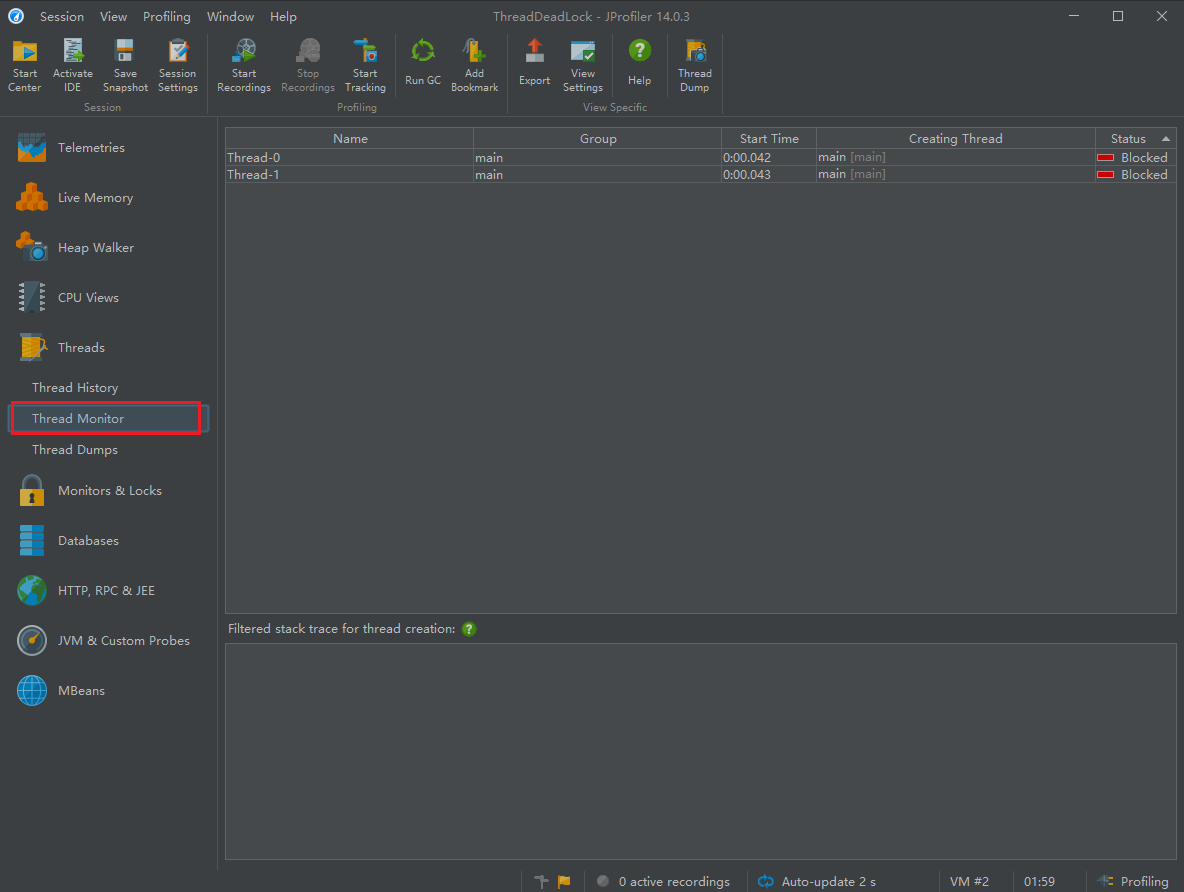This screenshot has width=1184, height=892.
Task: Open the Profiling menu
Action: click(x=167, y=16)
